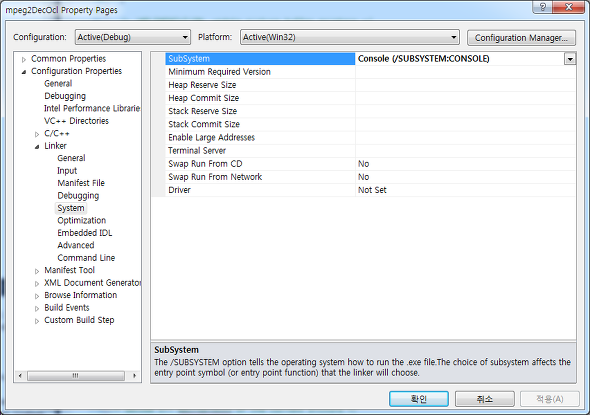Select the Heap Reserve Size property

pos(260,85)
